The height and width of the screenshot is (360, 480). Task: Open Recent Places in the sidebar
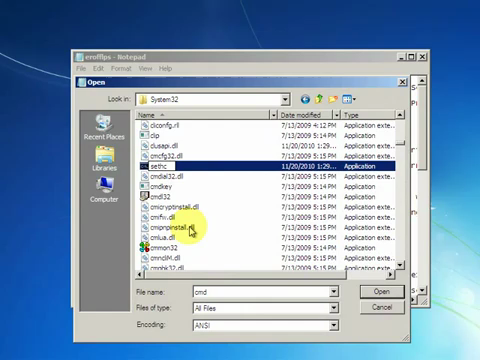[104, 127]
